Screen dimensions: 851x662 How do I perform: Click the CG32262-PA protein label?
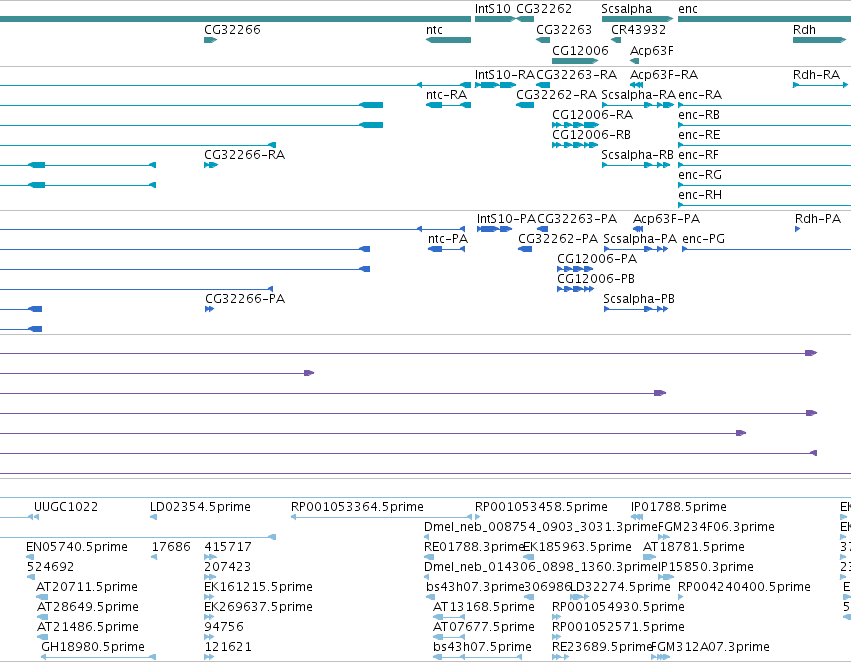[x=558, y=239]
